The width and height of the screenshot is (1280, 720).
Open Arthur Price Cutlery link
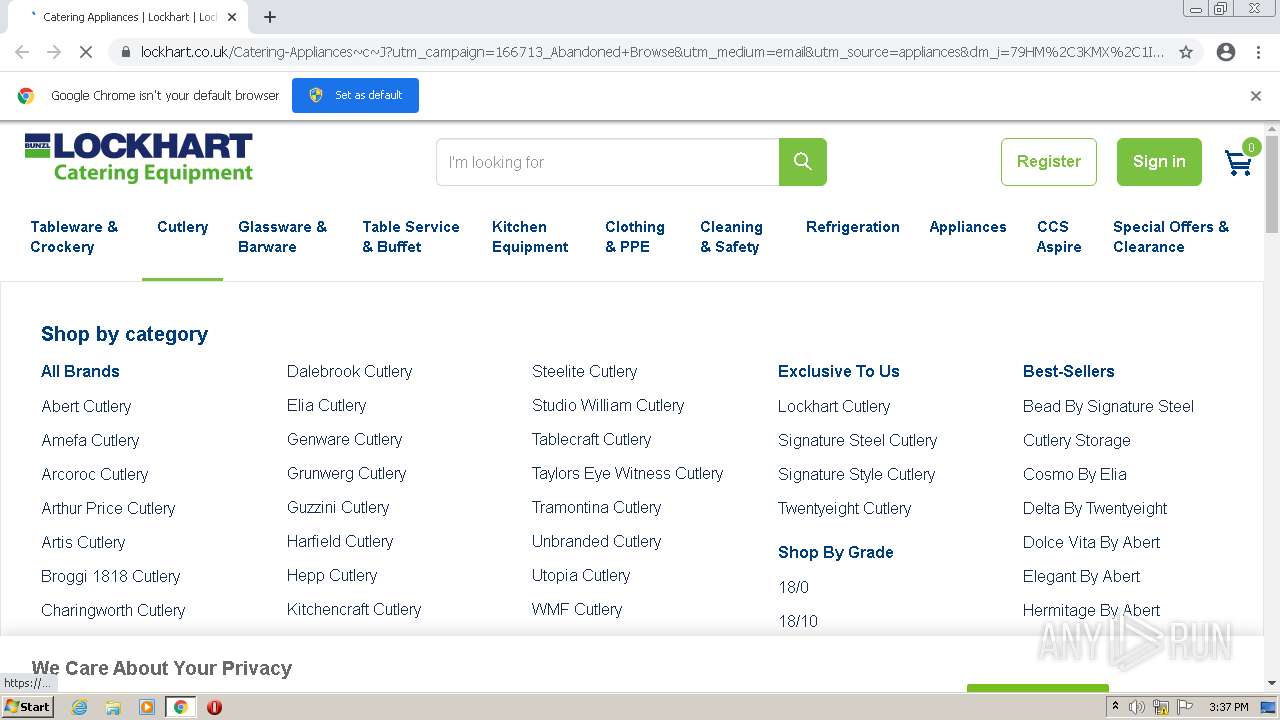[108, 508]
